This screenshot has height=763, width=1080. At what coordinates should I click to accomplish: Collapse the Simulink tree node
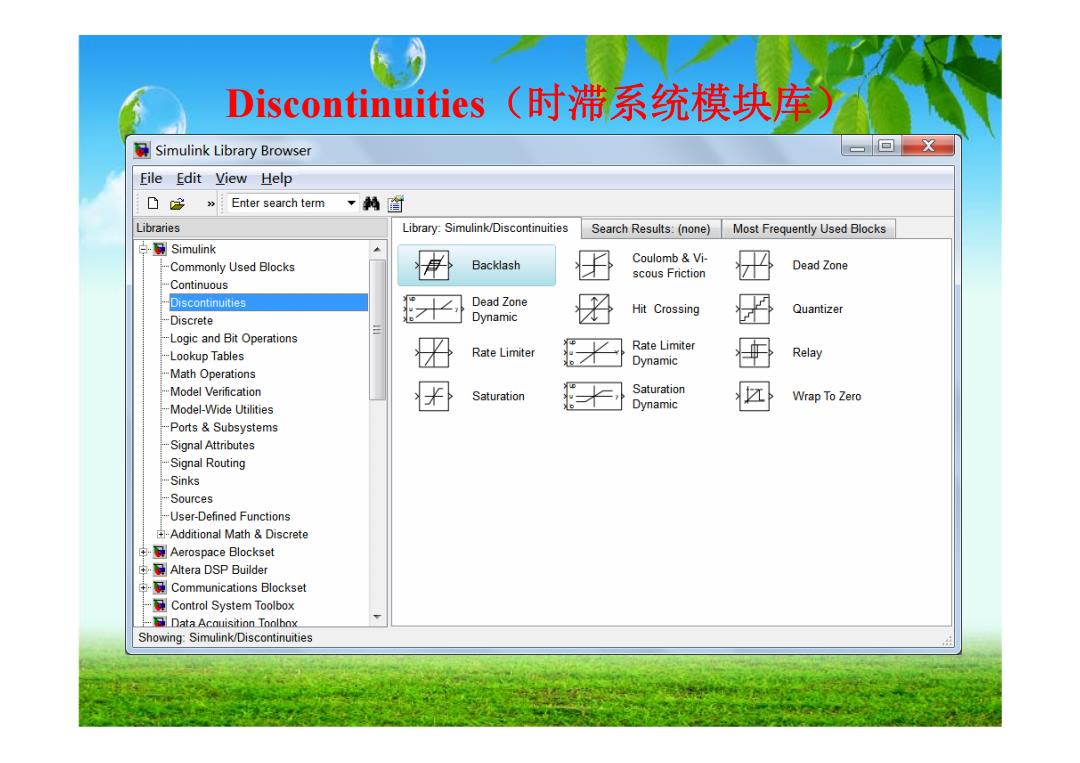tap(143, 249)
